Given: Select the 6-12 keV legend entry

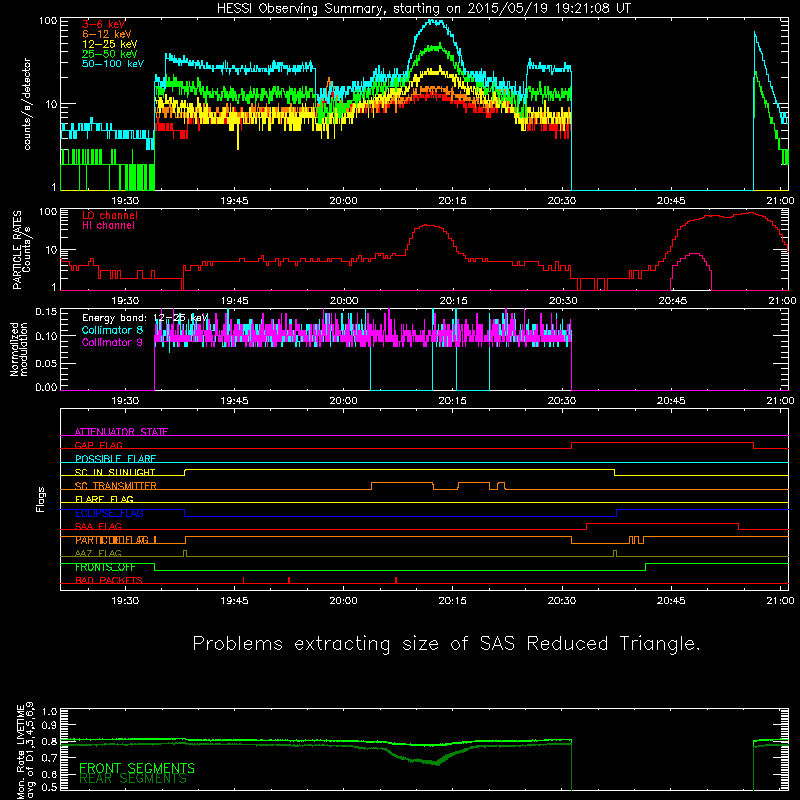Looking at the screenshot, I should click(107, 34).
